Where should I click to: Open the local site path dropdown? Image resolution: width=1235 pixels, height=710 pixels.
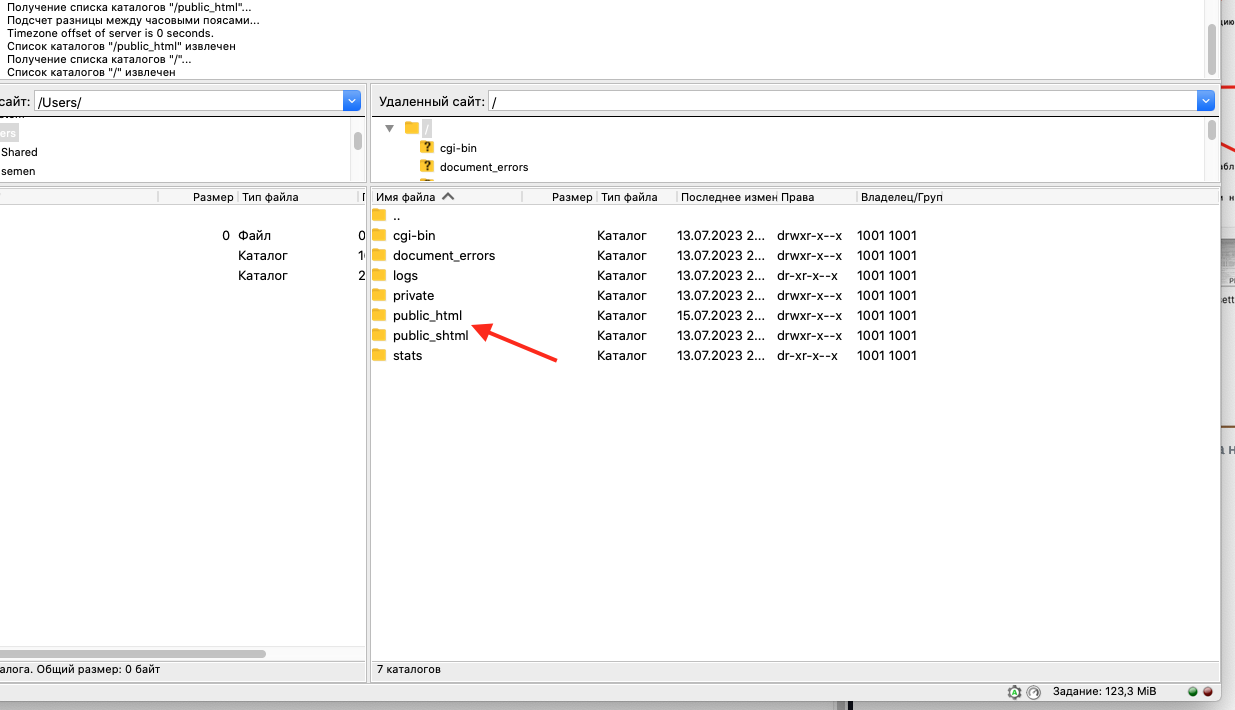coord(352,101)
